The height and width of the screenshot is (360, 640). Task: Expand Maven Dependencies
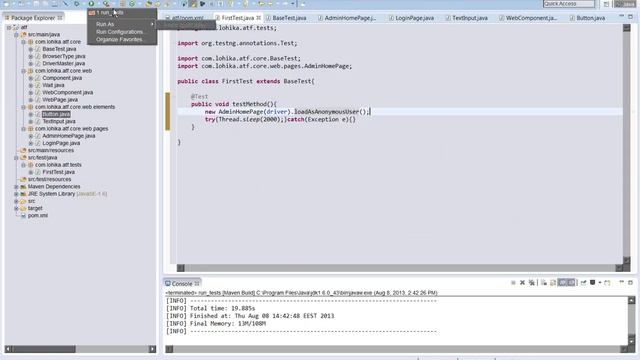click(16, 187)
